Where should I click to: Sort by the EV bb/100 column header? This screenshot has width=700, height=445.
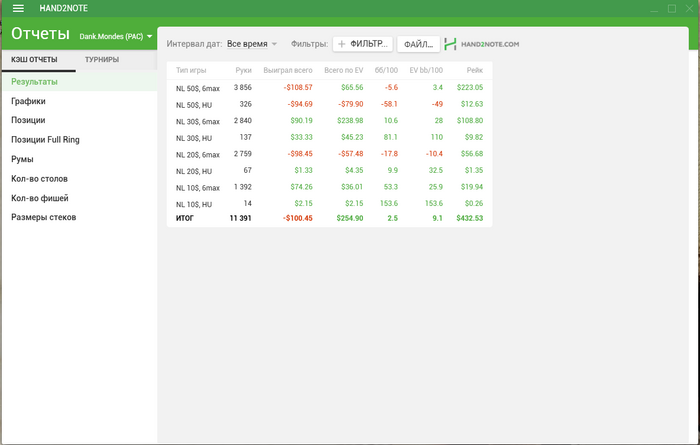tap(426, 70)
